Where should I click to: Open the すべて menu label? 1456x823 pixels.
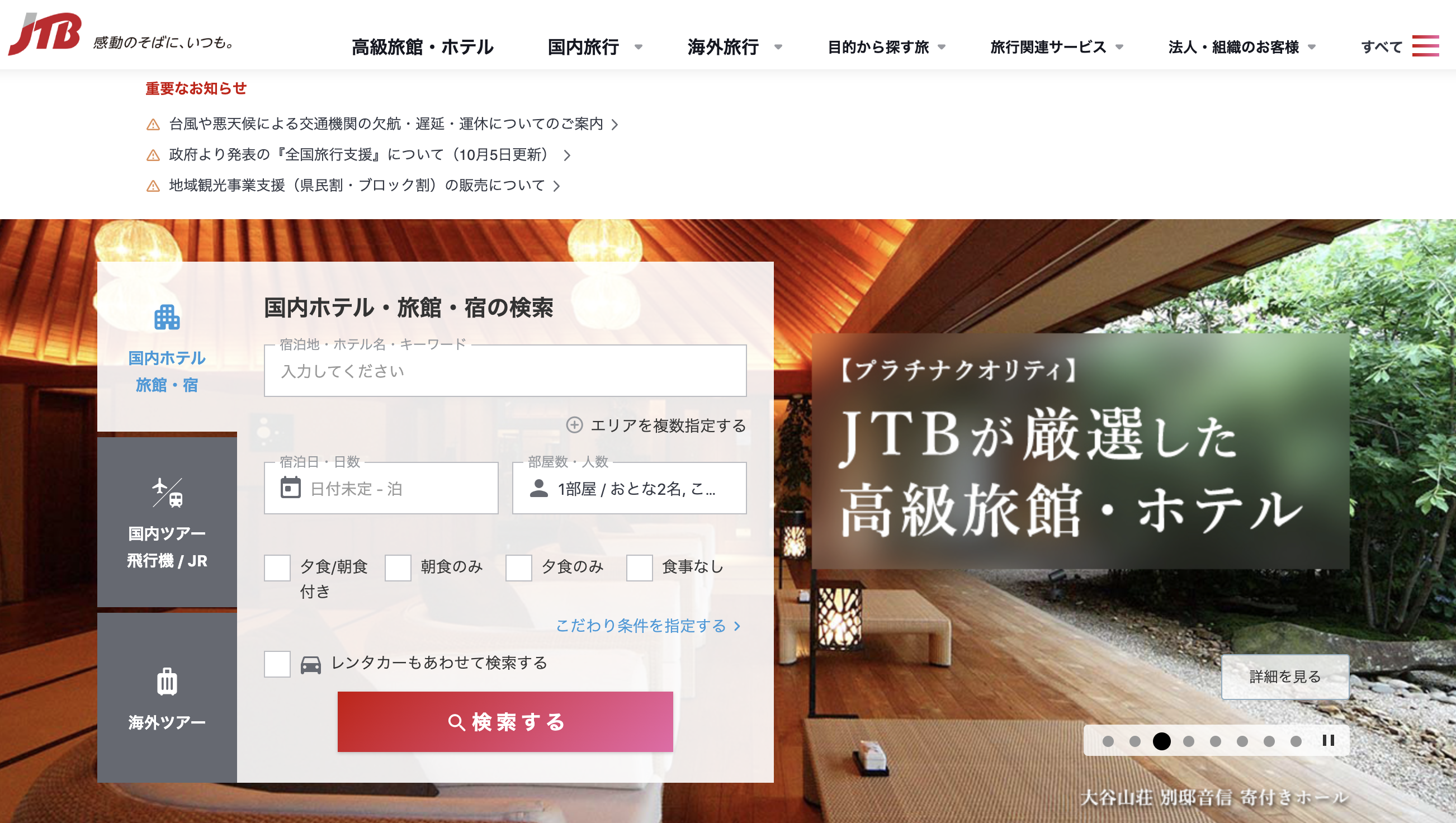(1382, 47)
